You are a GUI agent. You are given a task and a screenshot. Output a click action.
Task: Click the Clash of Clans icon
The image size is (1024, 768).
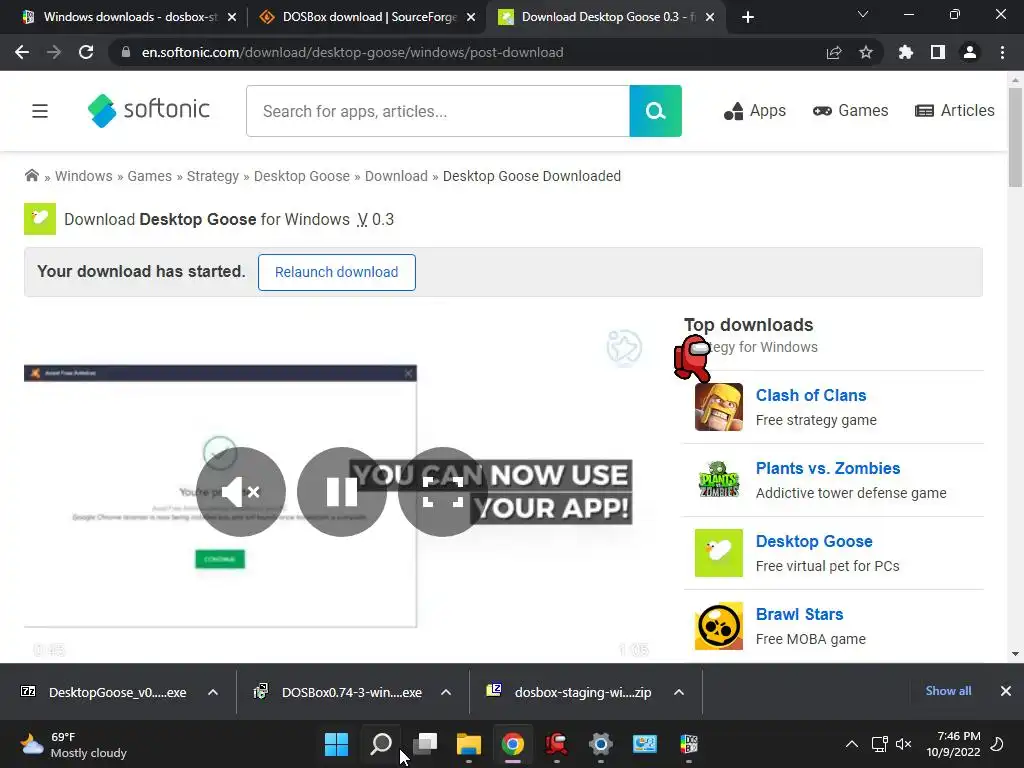click(718, 407)
